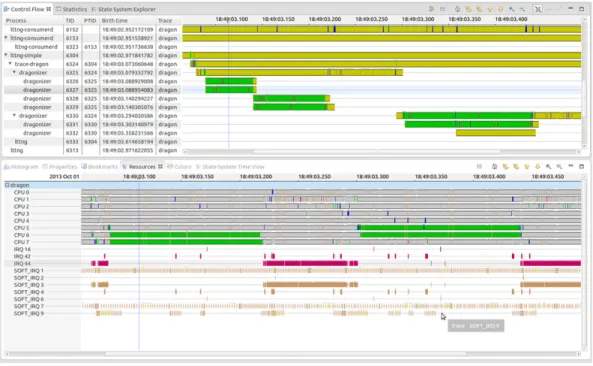Select CPU 7 in Resources view
Screen dimensions: 593x366
tap(22, 242)
